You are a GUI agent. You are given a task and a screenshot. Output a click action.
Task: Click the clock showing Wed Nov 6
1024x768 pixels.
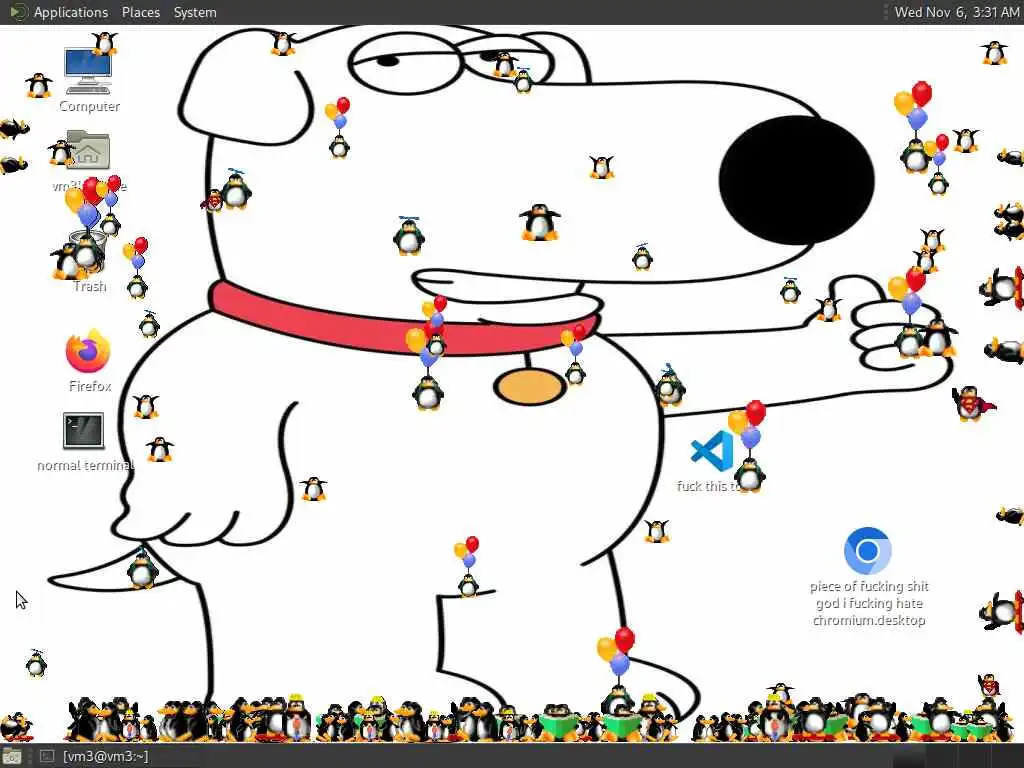coord(956,12)
